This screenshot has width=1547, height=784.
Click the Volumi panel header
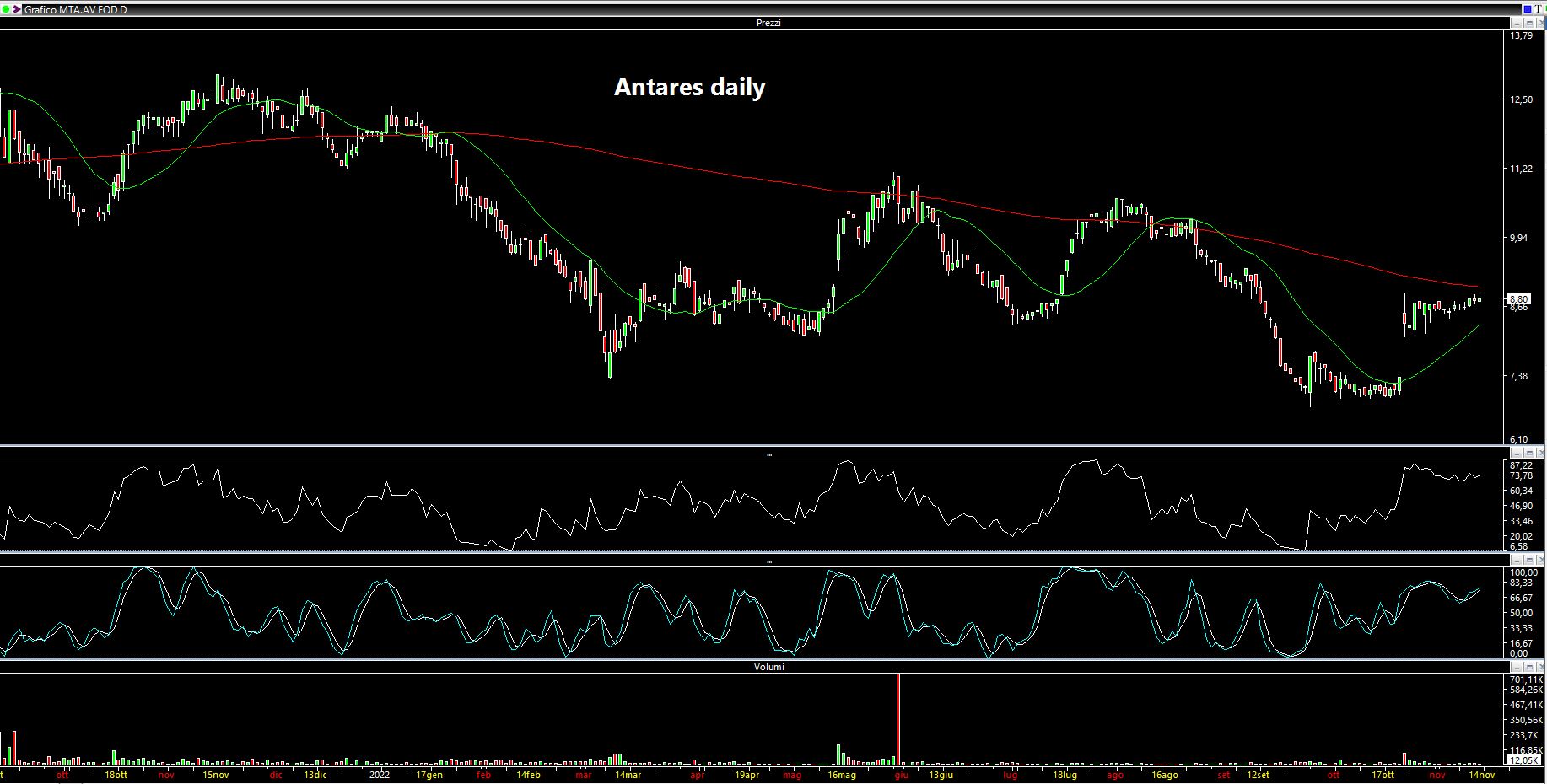(x=768, y=667)
